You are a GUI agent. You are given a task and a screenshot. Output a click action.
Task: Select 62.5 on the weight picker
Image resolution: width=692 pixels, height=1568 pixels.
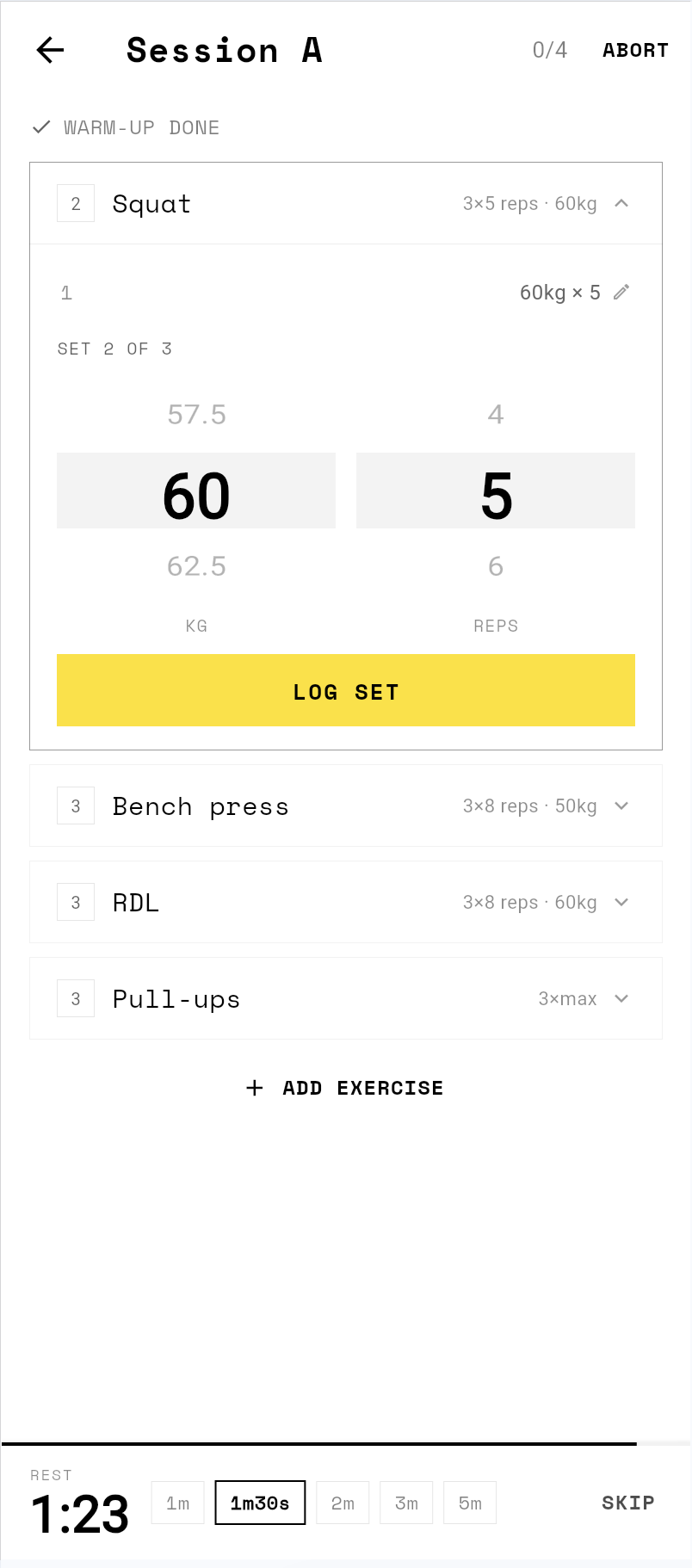tap(196, 566)
